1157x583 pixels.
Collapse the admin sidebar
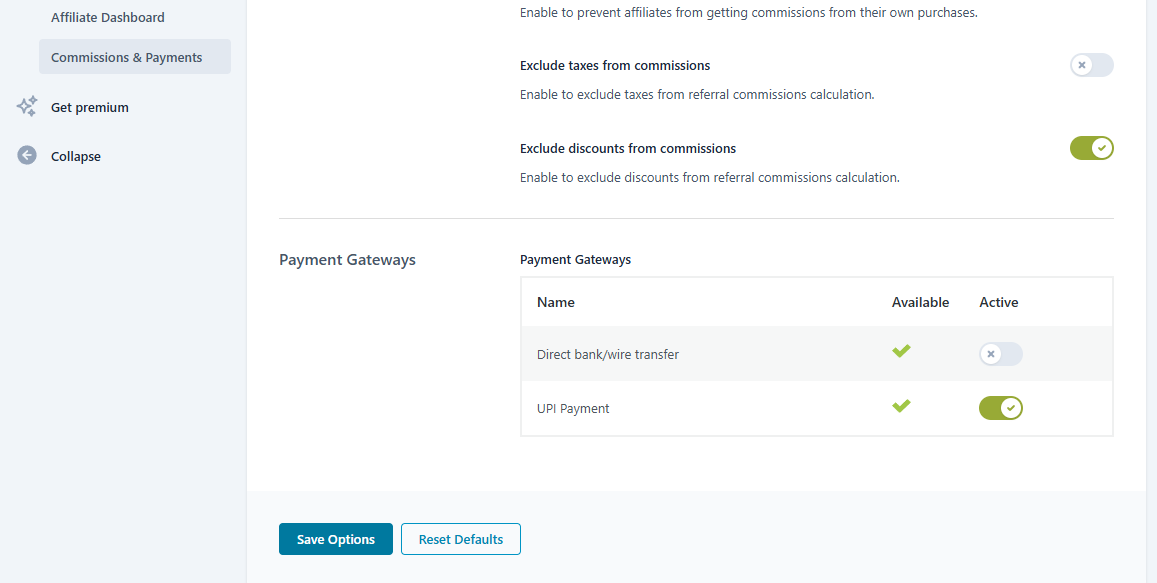pos(75,156)
